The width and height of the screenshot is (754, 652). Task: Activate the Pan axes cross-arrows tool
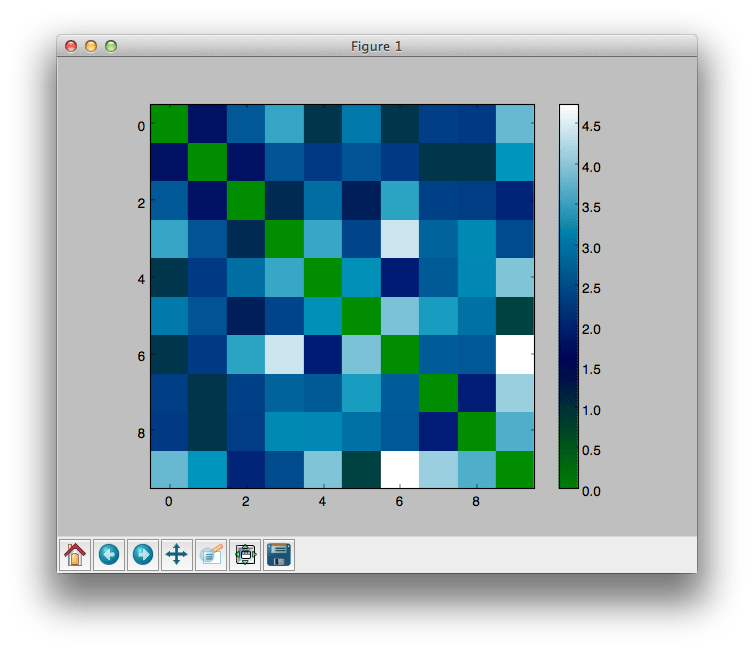coord(177,555)
